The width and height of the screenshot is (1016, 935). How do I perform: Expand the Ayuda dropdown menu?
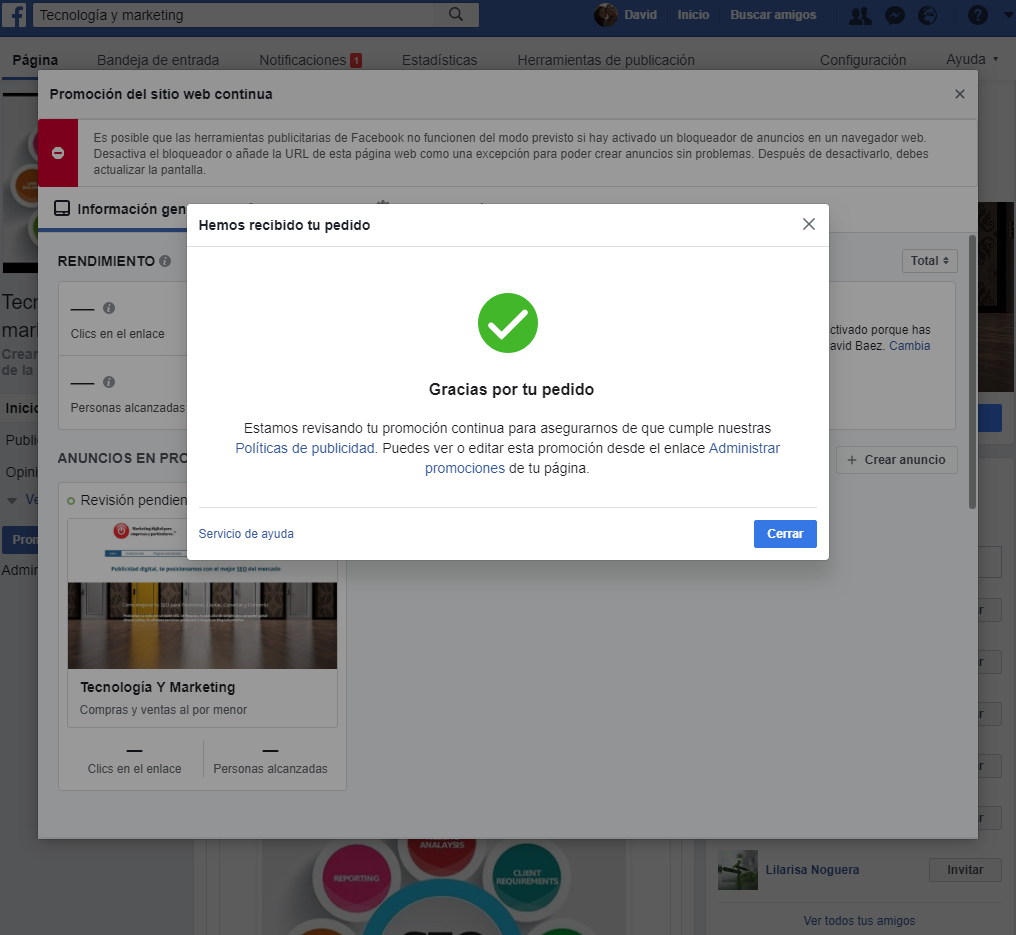coord(971,59)
